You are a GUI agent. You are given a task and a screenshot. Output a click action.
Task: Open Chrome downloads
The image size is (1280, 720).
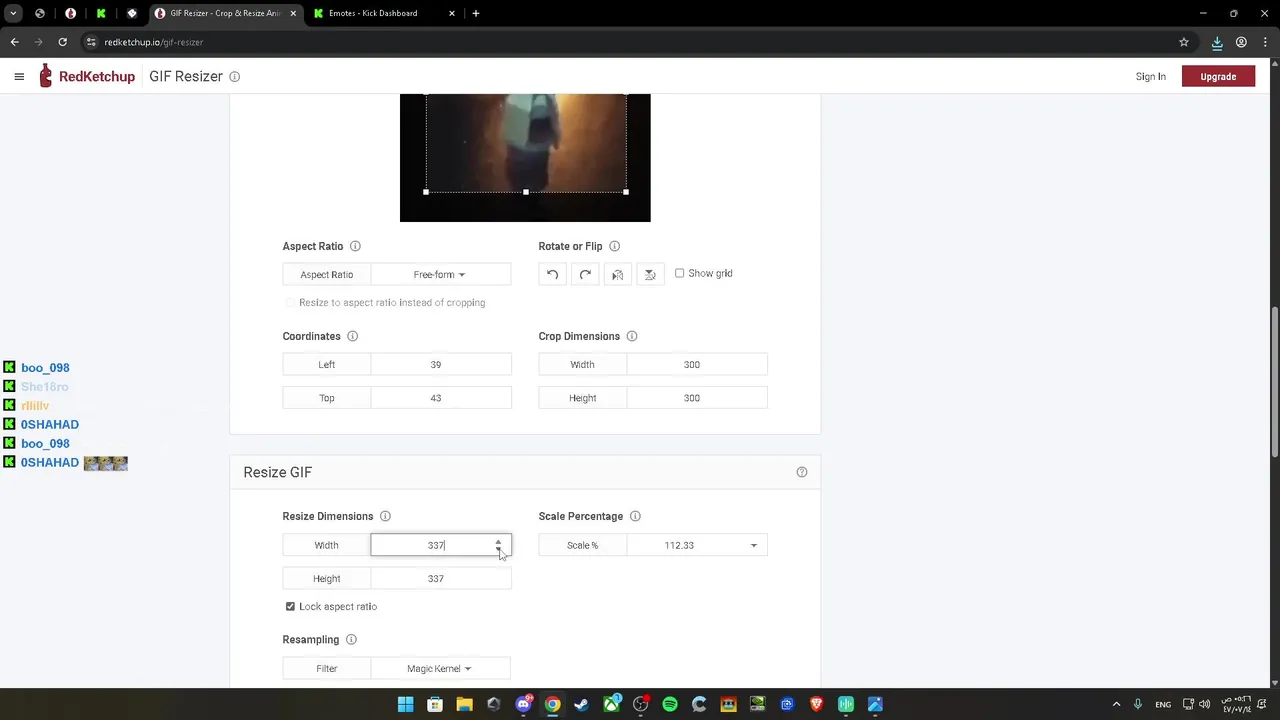(x=1217, y=42)
